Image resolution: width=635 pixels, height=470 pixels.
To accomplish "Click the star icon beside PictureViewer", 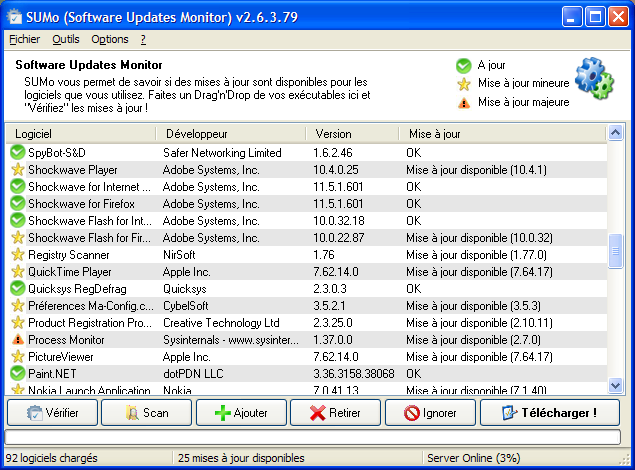I will [17, 356].
